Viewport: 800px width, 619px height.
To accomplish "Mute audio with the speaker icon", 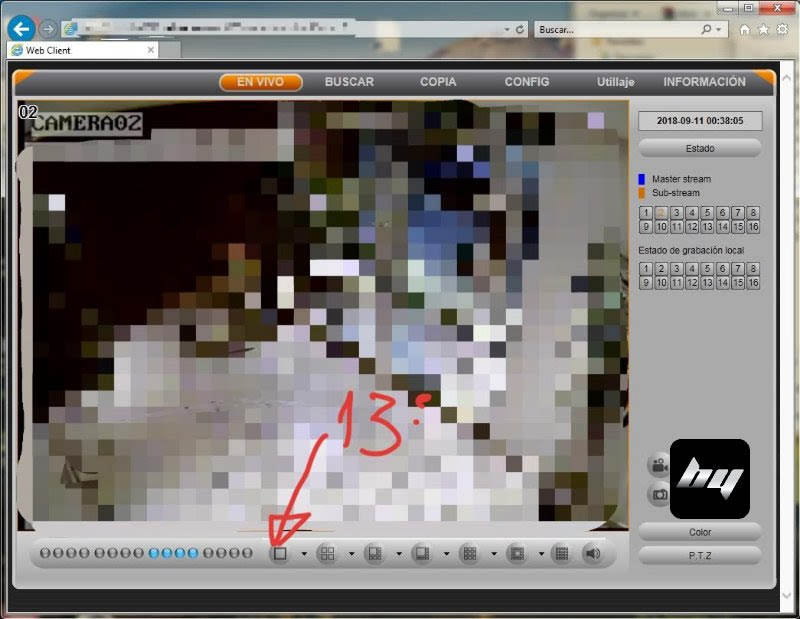I will (x=591, y=553).
